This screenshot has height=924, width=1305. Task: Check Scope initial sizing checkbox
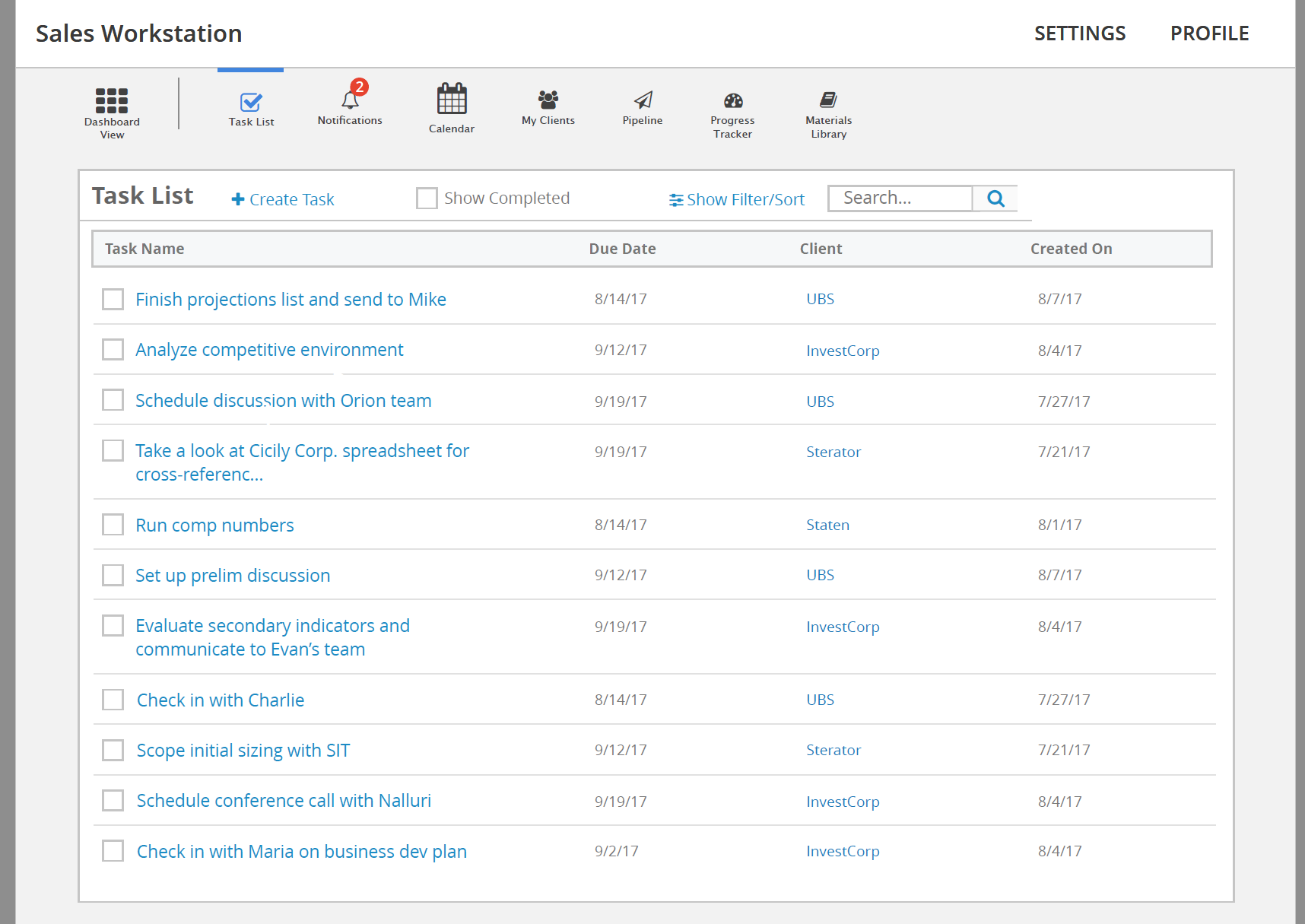pos(113,750)
